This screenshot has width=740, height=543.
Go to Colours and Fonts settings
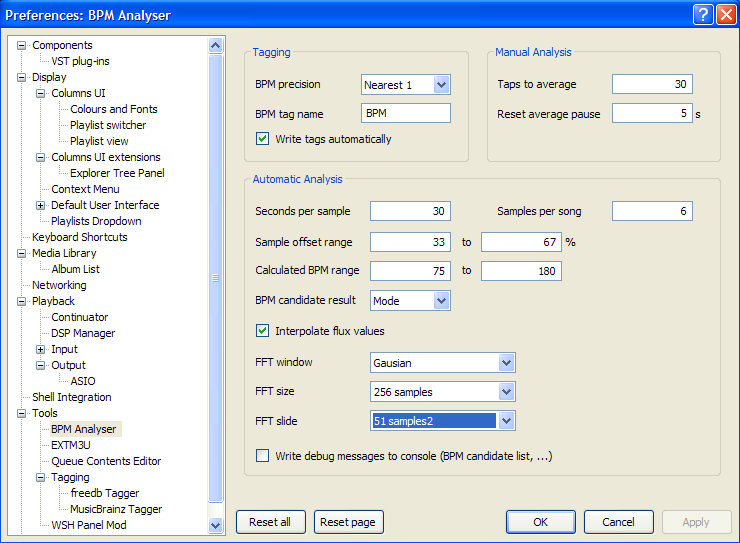pyautogui.click(x=114, y=109)
